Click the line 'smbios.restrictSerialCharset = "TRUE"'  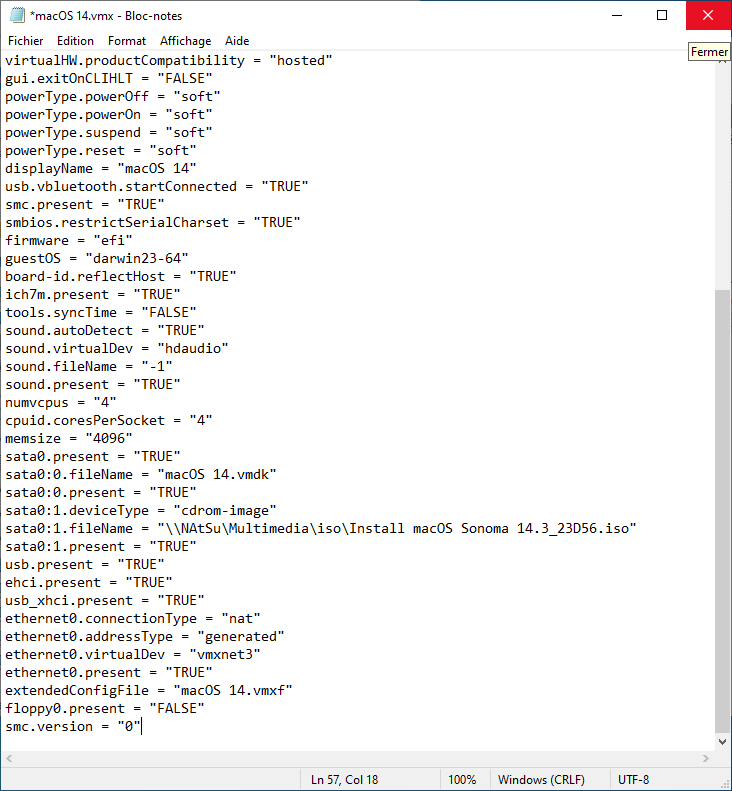pyautogui.click(x=153, y=222)
